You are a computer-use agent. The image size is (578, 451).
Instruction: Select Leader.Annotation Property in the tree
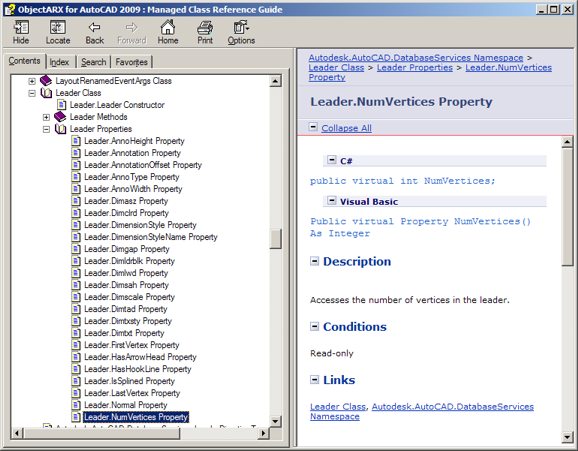click(132, 153)
